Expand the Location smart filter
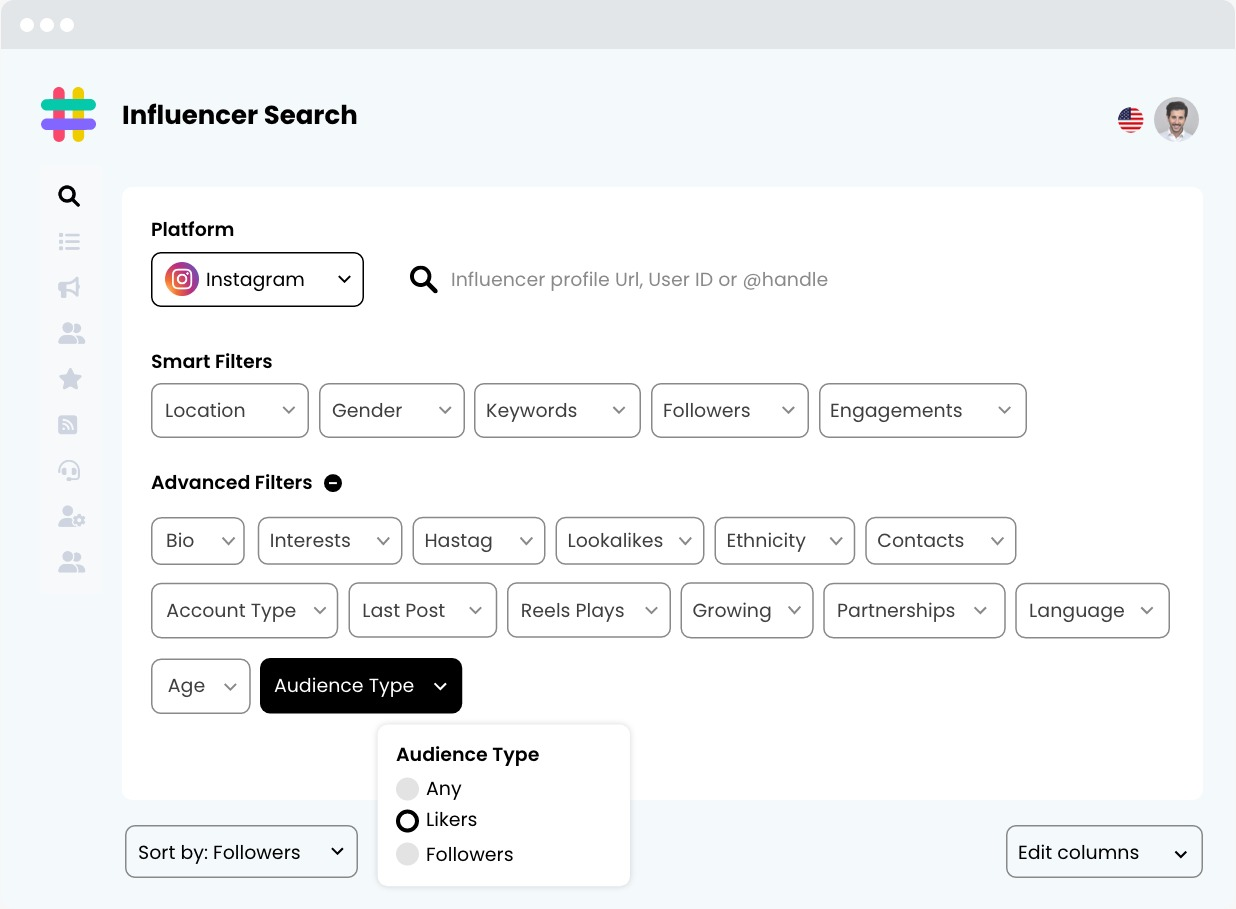Viewport: 1236px width, 909px height. (x=230, y=410)
